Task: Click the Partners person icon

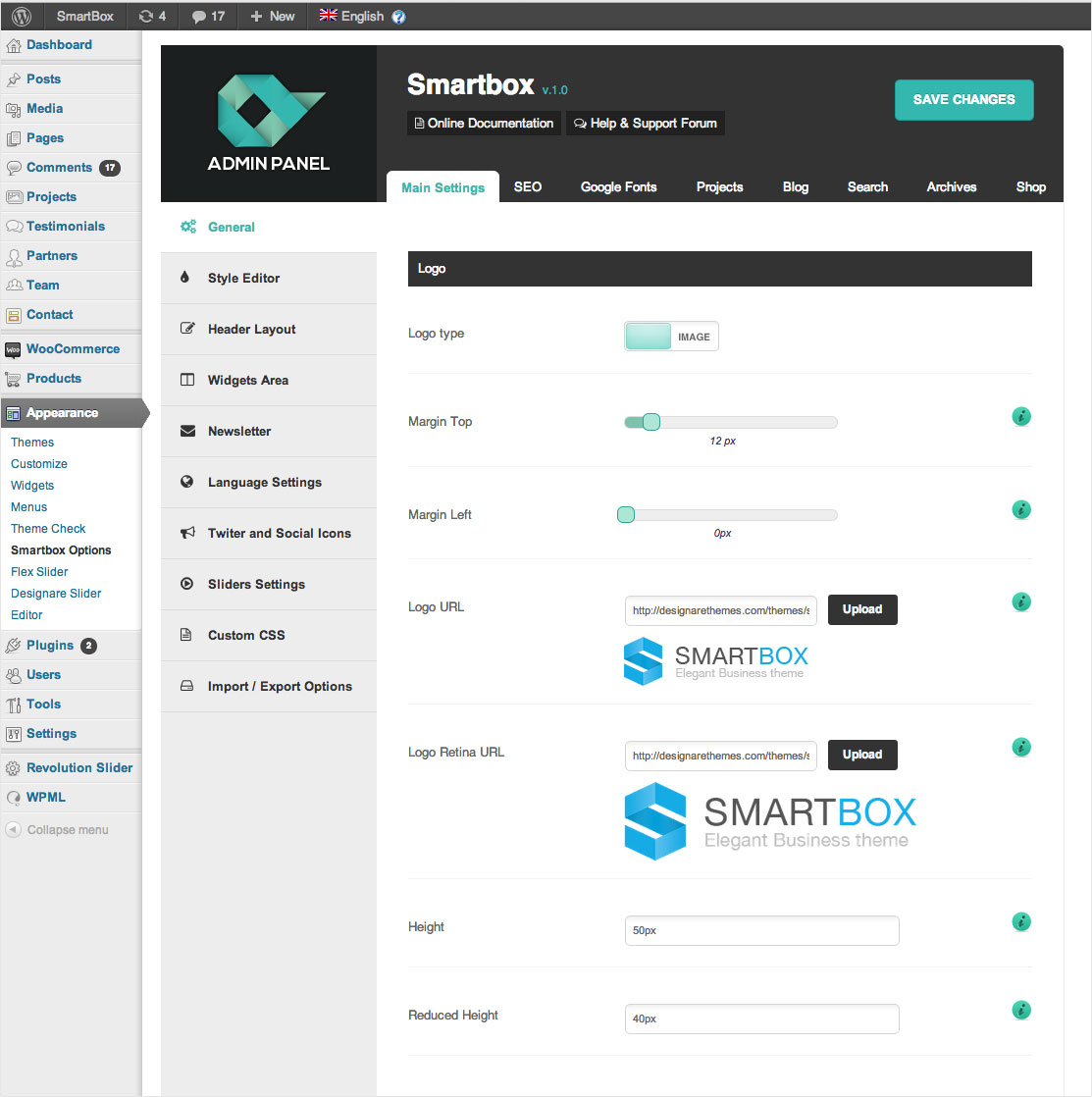Action: pos(14,257)
